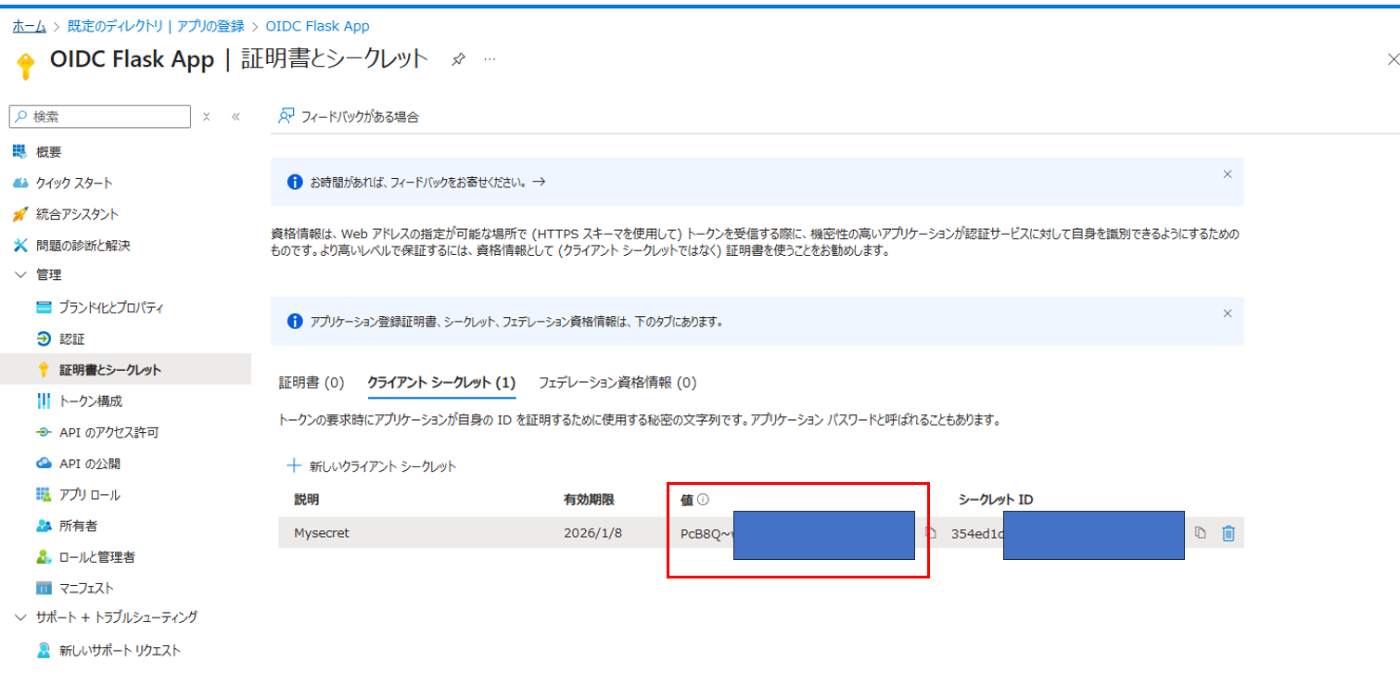Open 問題の診断と解決 in the sidebar
The image size is (1400, 674).
click(x=83, y=245)
